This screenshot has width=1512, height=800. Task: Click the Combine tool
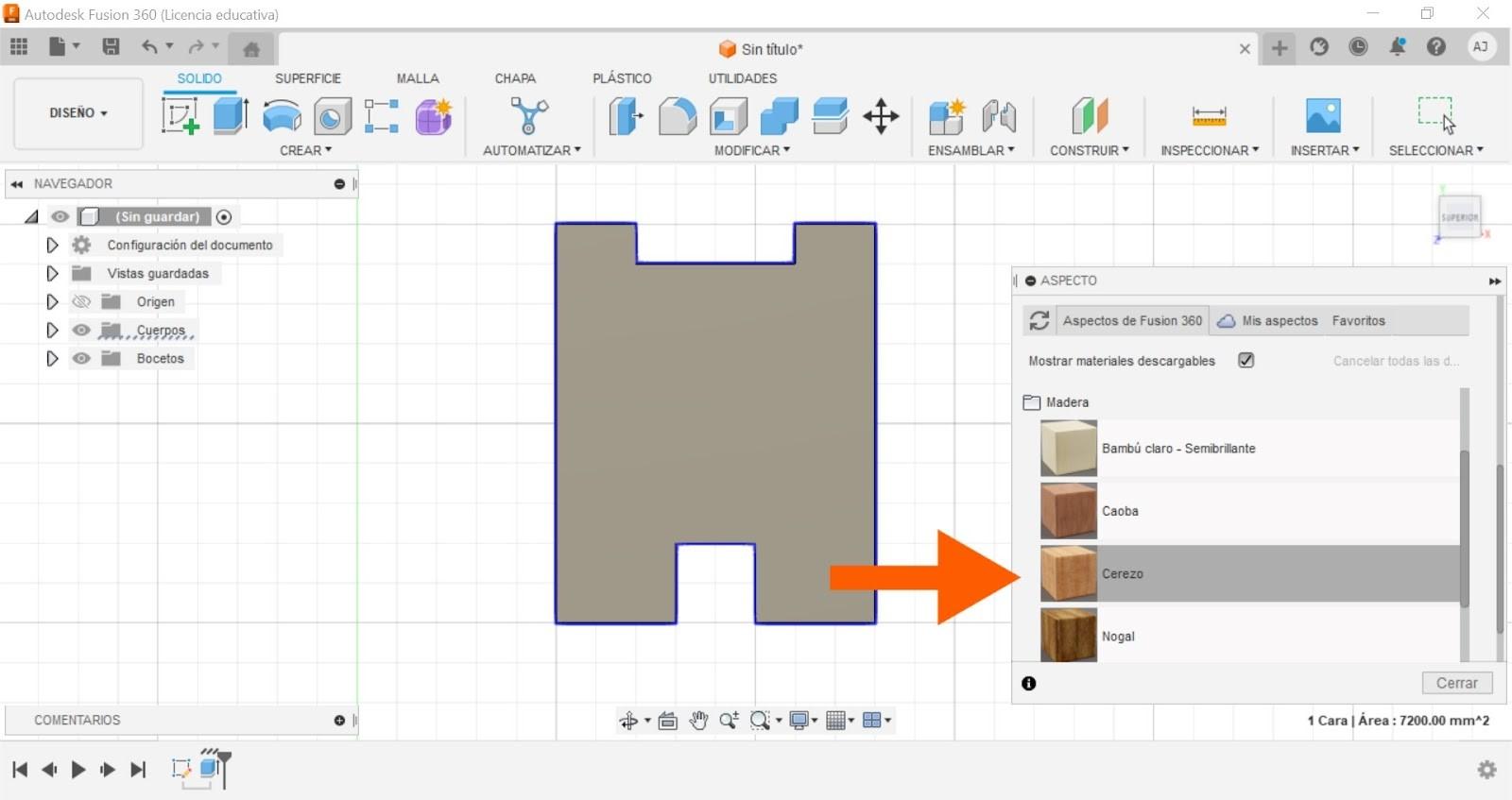tap(779, 116)
